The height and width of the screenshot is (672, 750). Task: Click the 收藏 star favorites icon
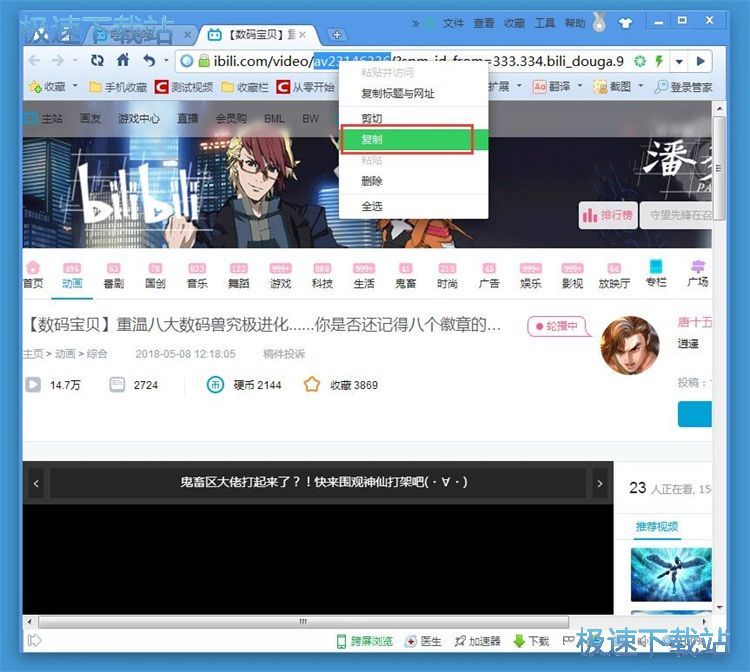tap(35, 87)
